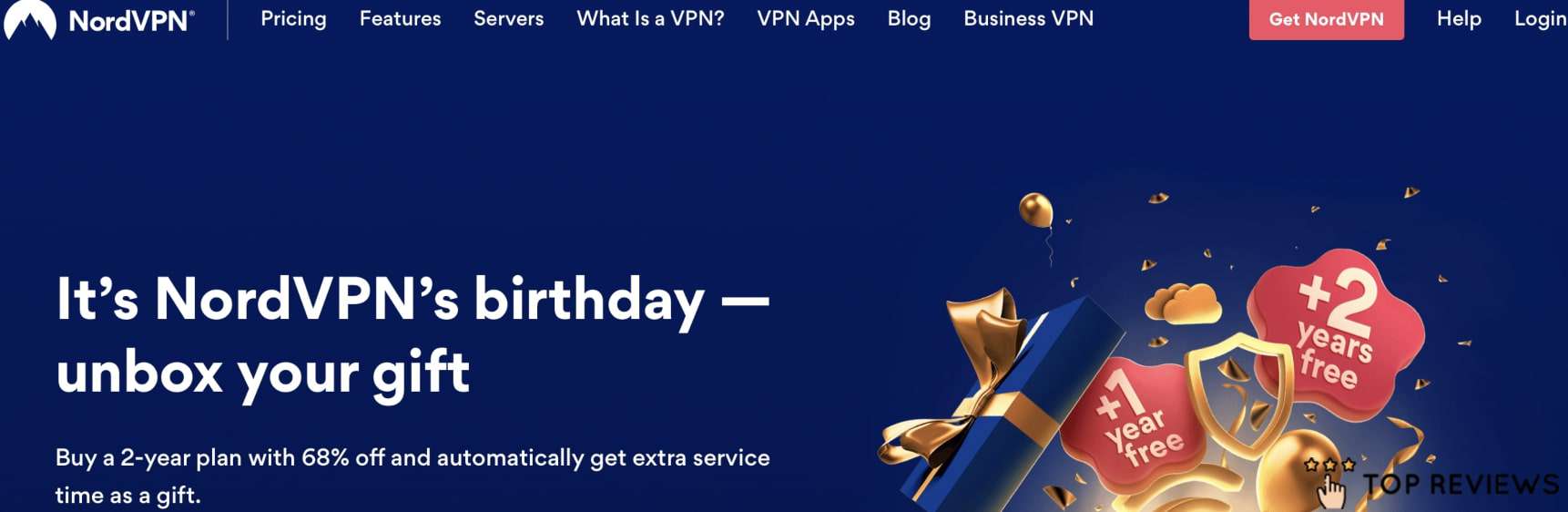Open What Is a VPN? link

pos(650,19)
